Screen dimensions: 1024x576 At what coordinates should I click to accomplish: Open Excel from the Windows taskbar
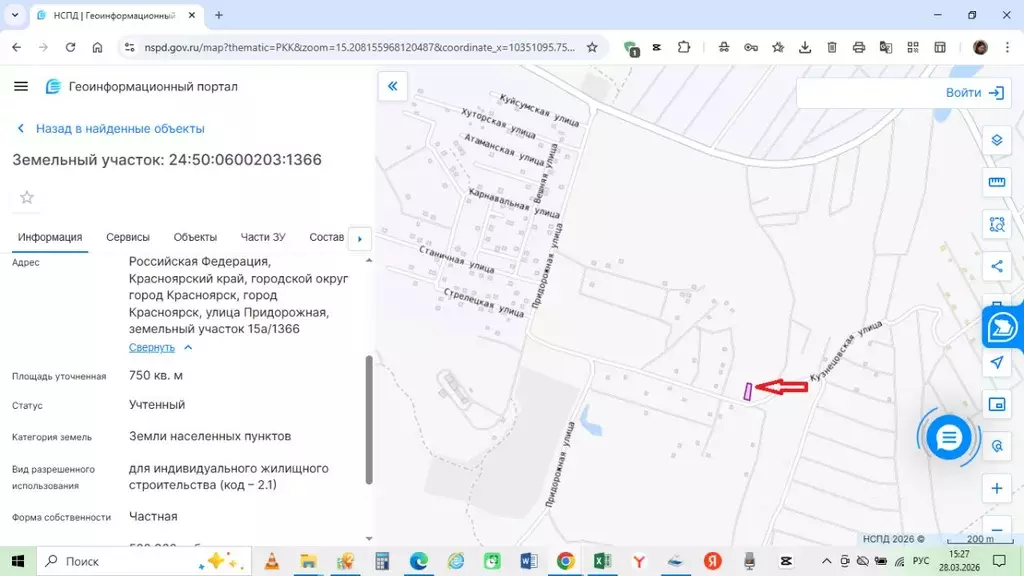tap(602, 561)
